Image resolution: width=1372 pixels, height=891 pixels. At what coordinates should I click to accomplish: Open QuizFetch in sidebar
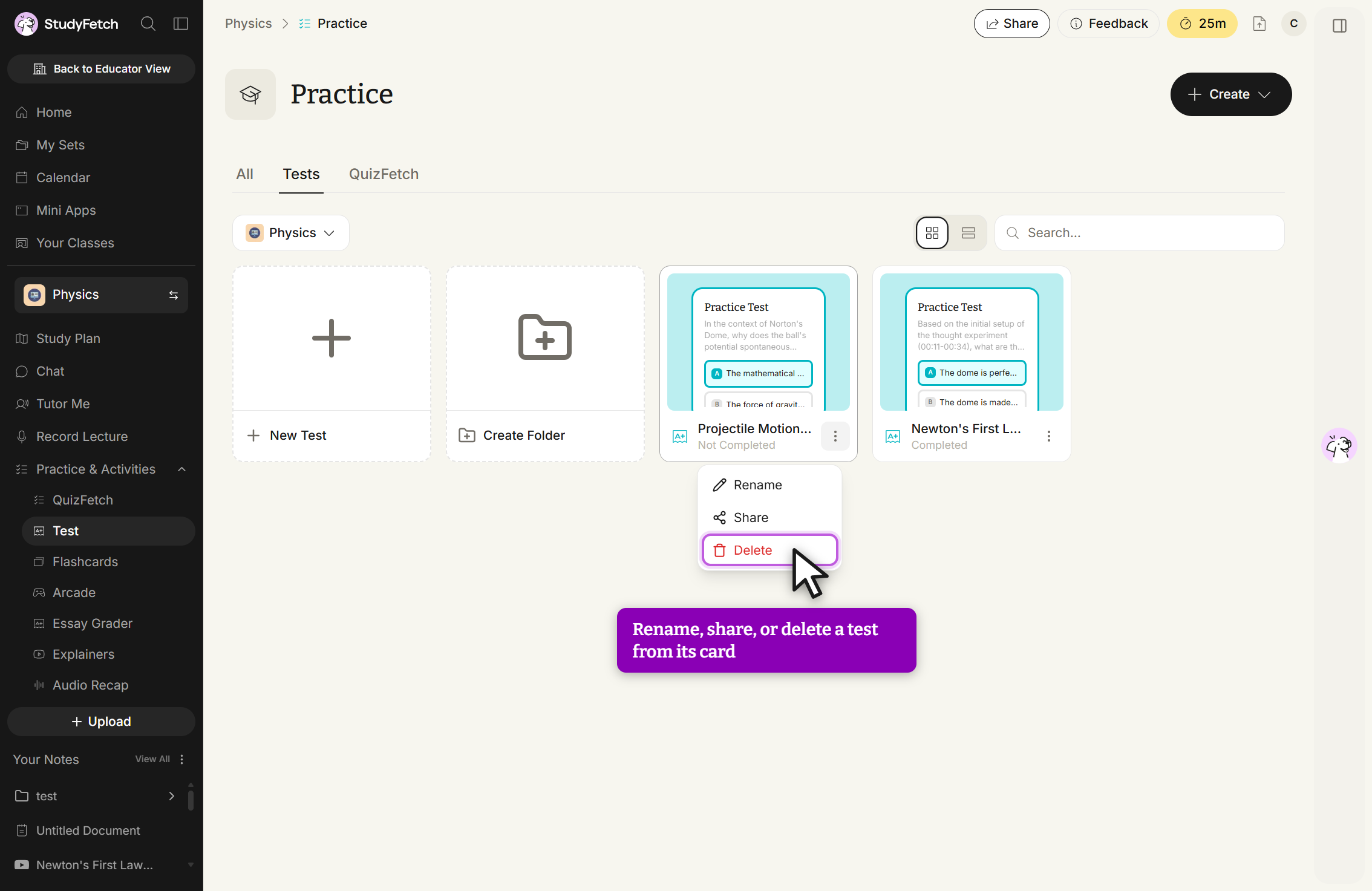tap(109, 500)
